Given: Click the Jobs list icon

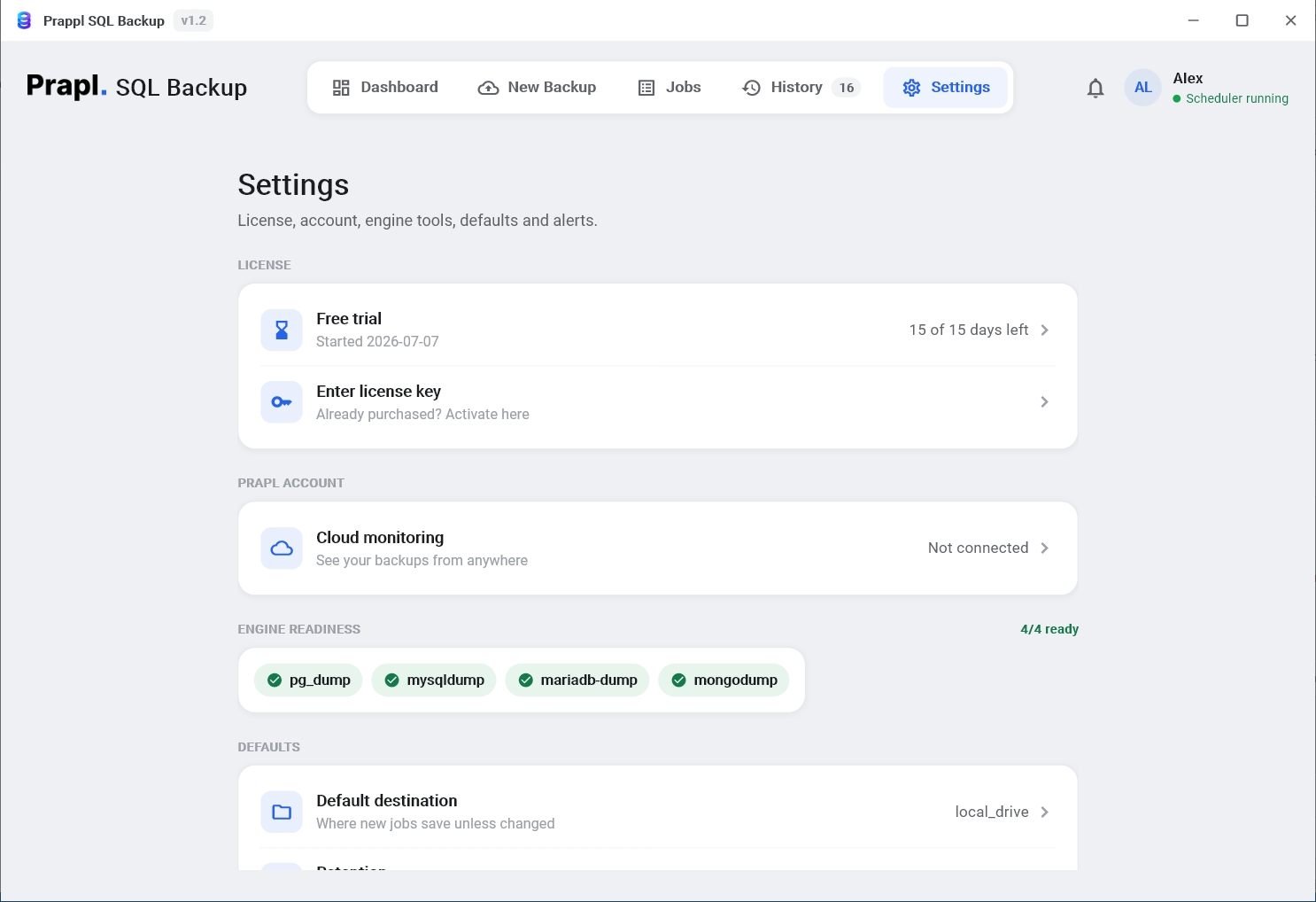Looking at the screenshot, I should (646, 88).
